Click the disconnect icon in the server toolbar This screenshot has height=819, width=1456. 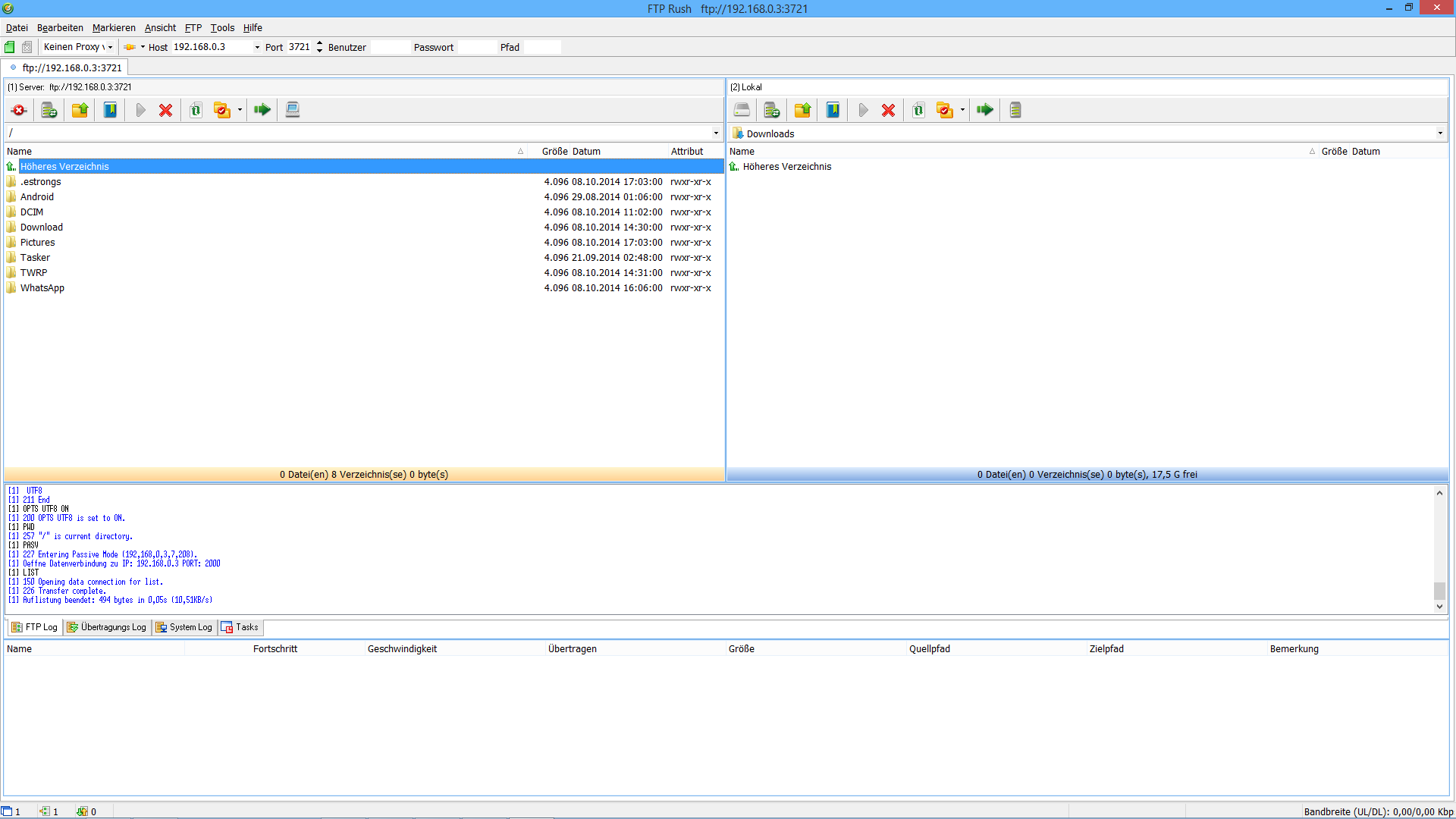[19, 111]
